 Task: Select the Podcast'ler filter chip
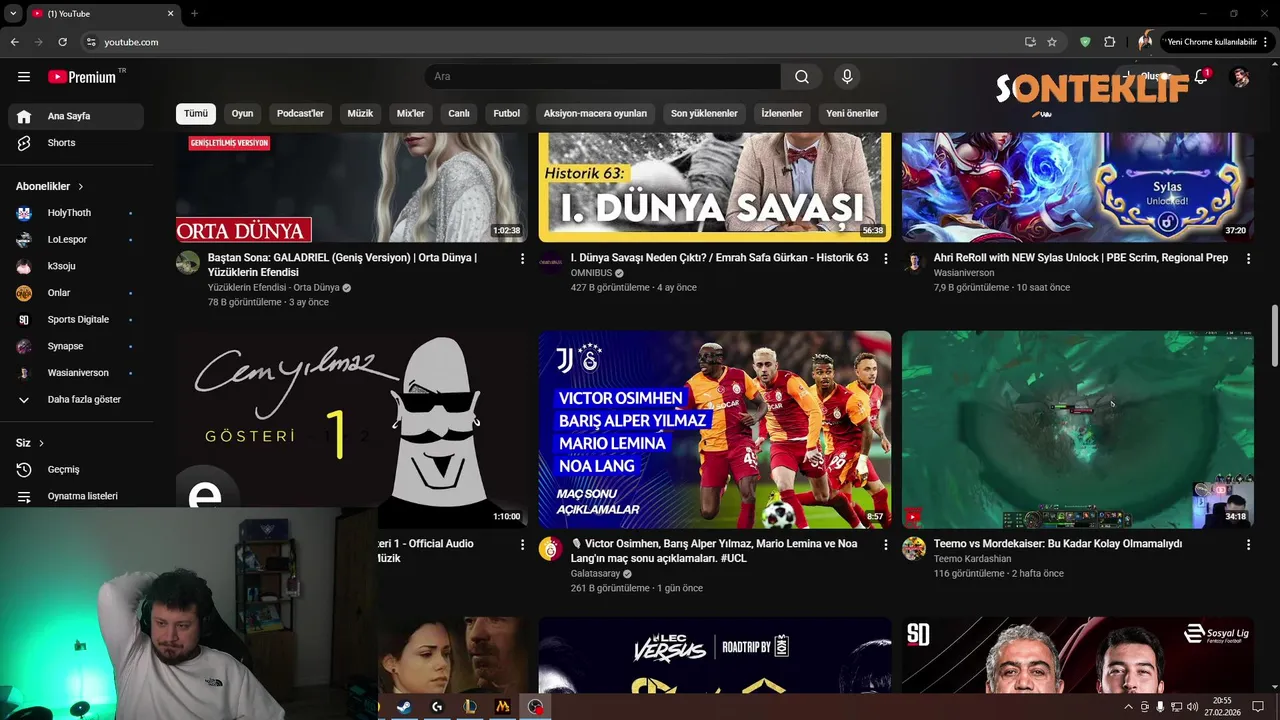pyautogui.click(x=300, y=114)
